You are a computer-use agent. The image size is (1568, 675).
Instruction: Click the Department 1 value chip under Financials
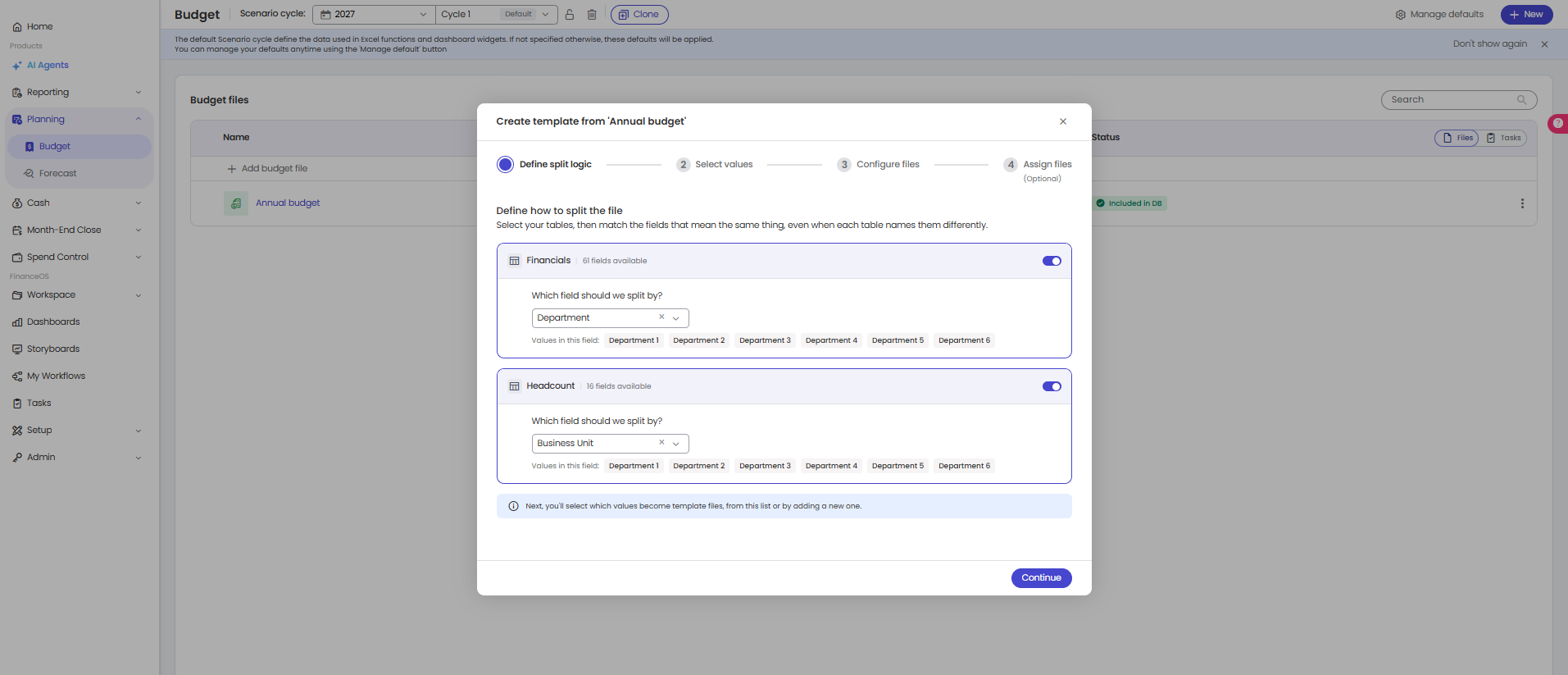[634, 340]
